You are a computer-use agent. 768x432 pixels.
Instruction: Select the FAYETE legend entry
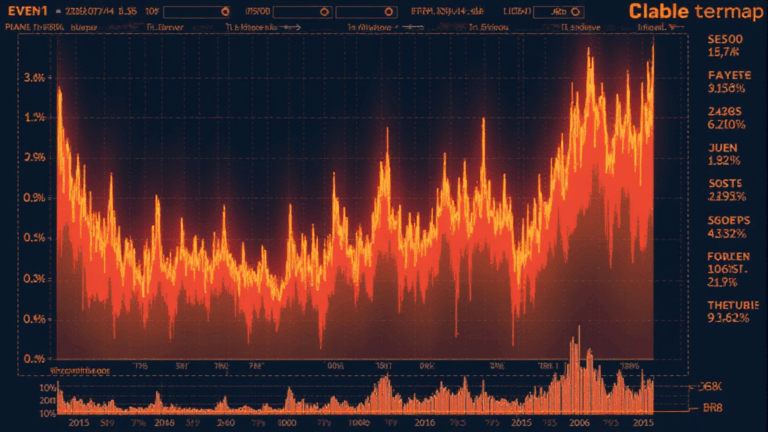coord(729,82)
